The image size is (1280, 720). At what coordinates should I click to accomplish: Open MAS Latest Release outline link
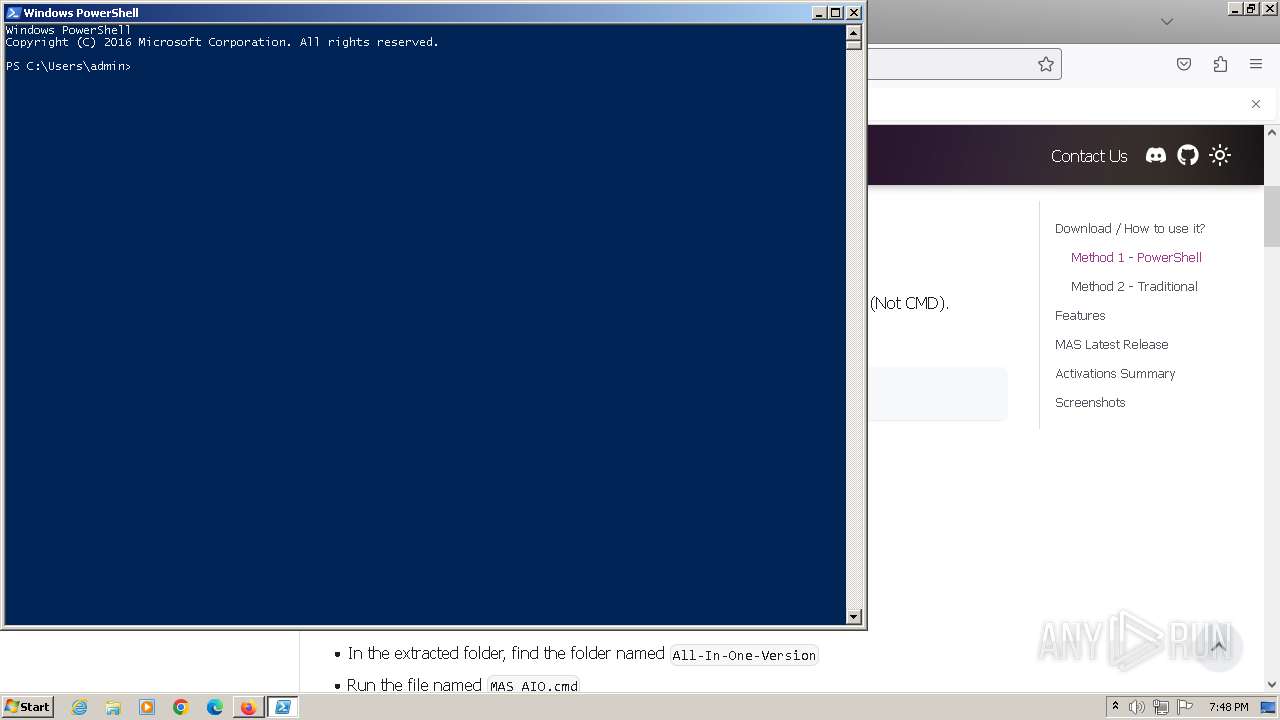tap(1111, 344)
